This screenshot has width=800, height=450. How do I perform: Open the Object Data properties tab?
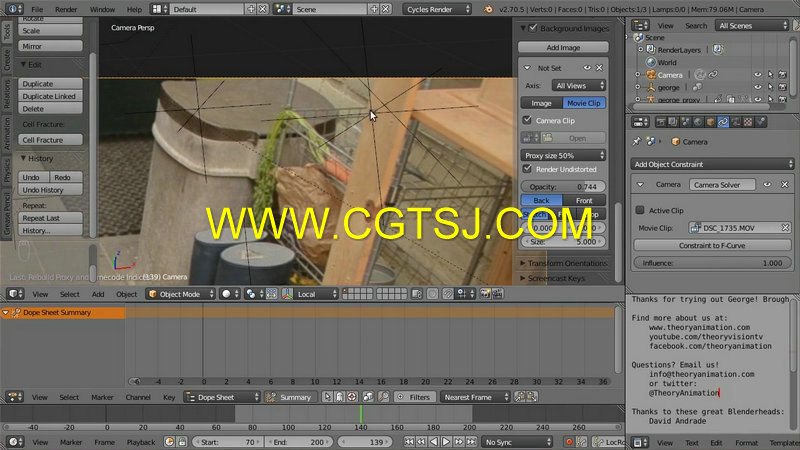point(735,122)
